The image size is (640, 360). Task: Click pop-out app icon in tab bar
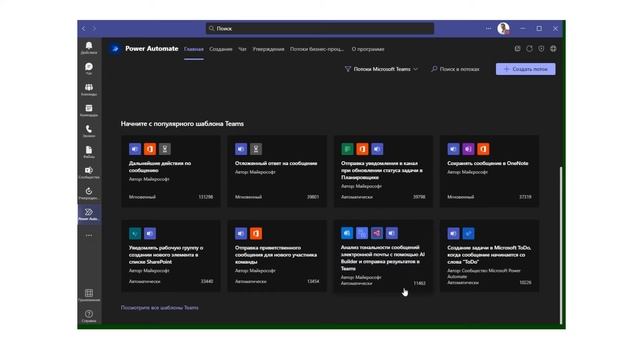click(x=518, y=49)
